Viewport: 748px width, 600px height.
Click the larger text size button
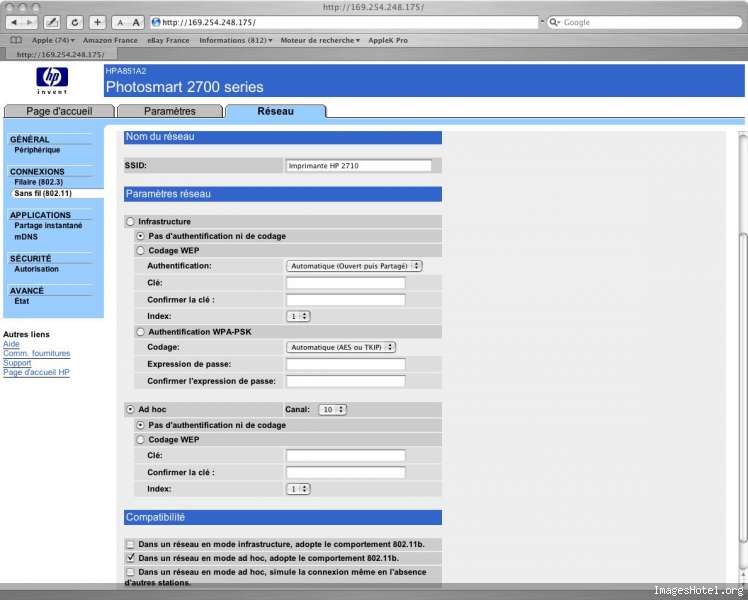tap(137, 22)
